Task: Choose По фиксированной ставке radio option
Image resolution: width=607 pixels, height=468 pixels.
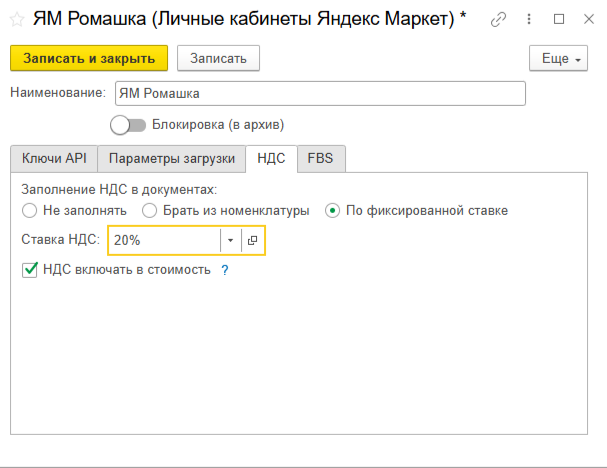Action: [x=333, y=211]
